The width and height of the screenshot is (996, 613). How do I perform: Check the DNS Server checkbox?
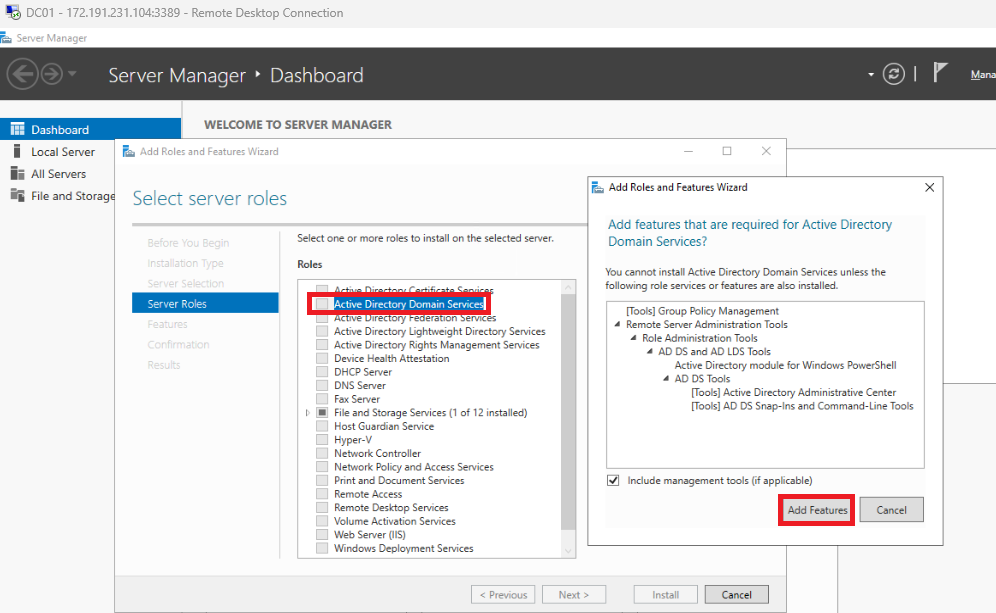(322, 385)
